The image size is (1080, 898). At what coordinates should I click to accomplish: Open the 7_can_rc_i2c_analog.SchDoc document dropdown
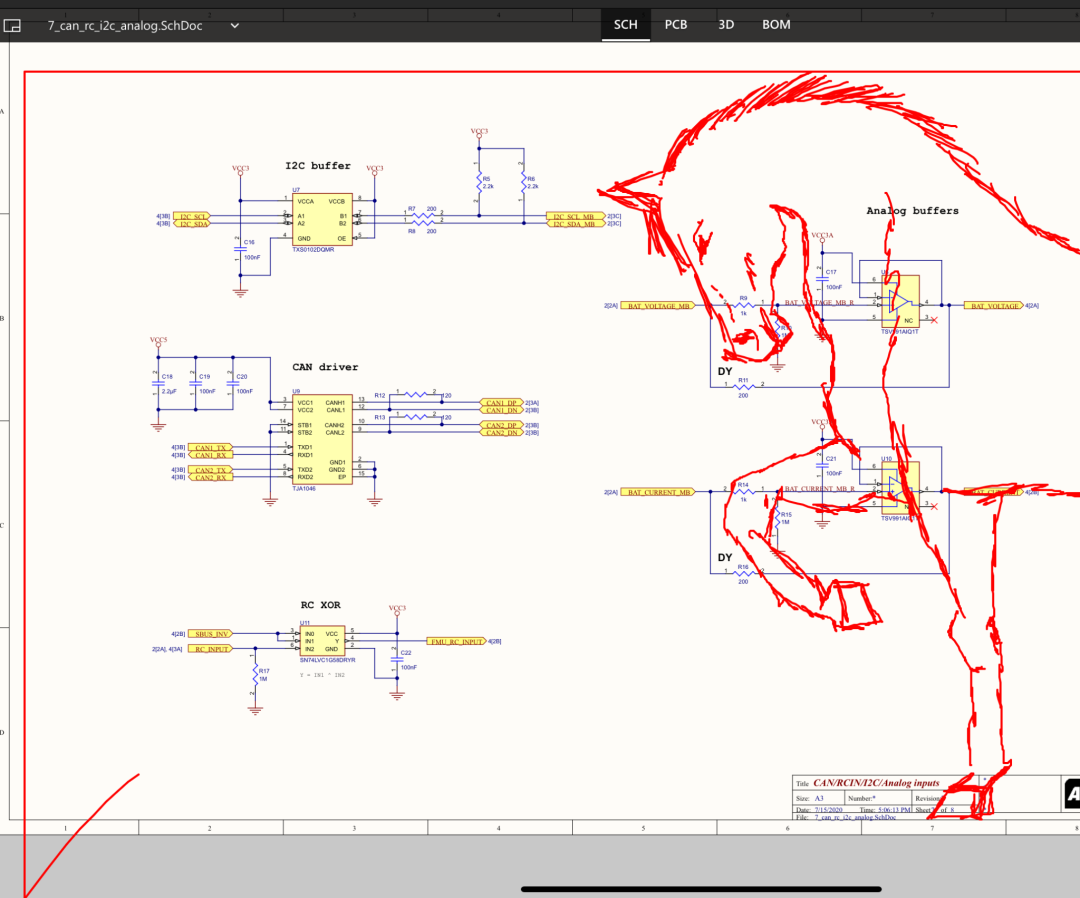click(x=143, y=25)
